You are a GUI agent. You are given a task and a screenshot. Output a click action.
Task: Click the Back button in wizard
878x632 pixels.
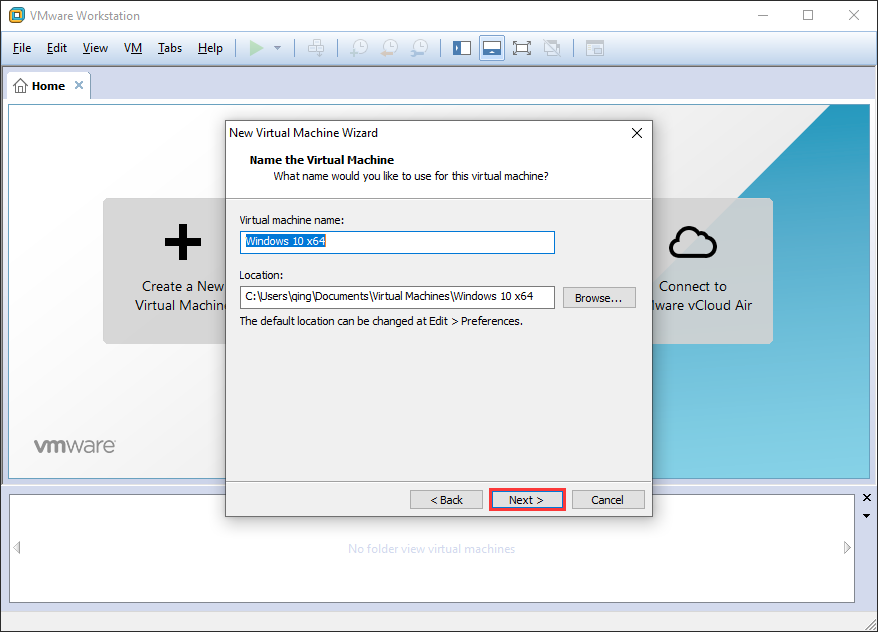(446, 500)
